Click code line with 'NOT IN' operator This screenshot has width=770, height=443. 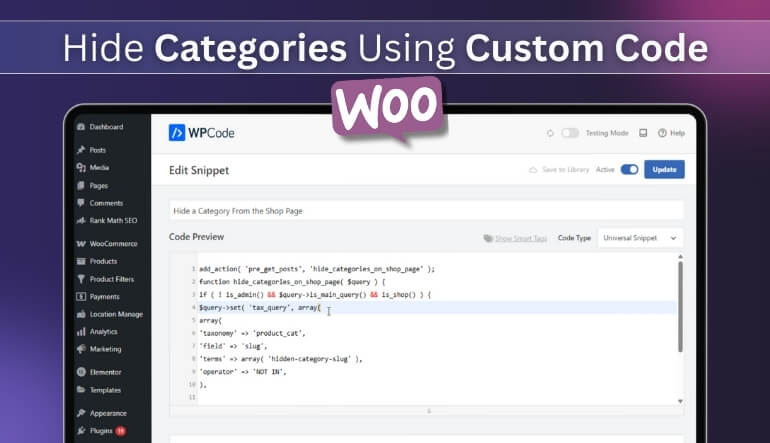click(x=243, y=372)
